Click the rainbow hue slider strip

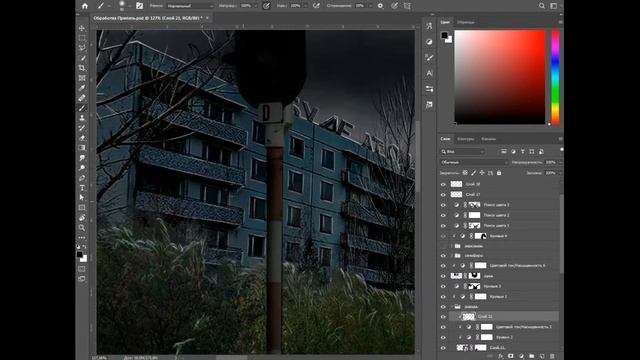(556, 77)
